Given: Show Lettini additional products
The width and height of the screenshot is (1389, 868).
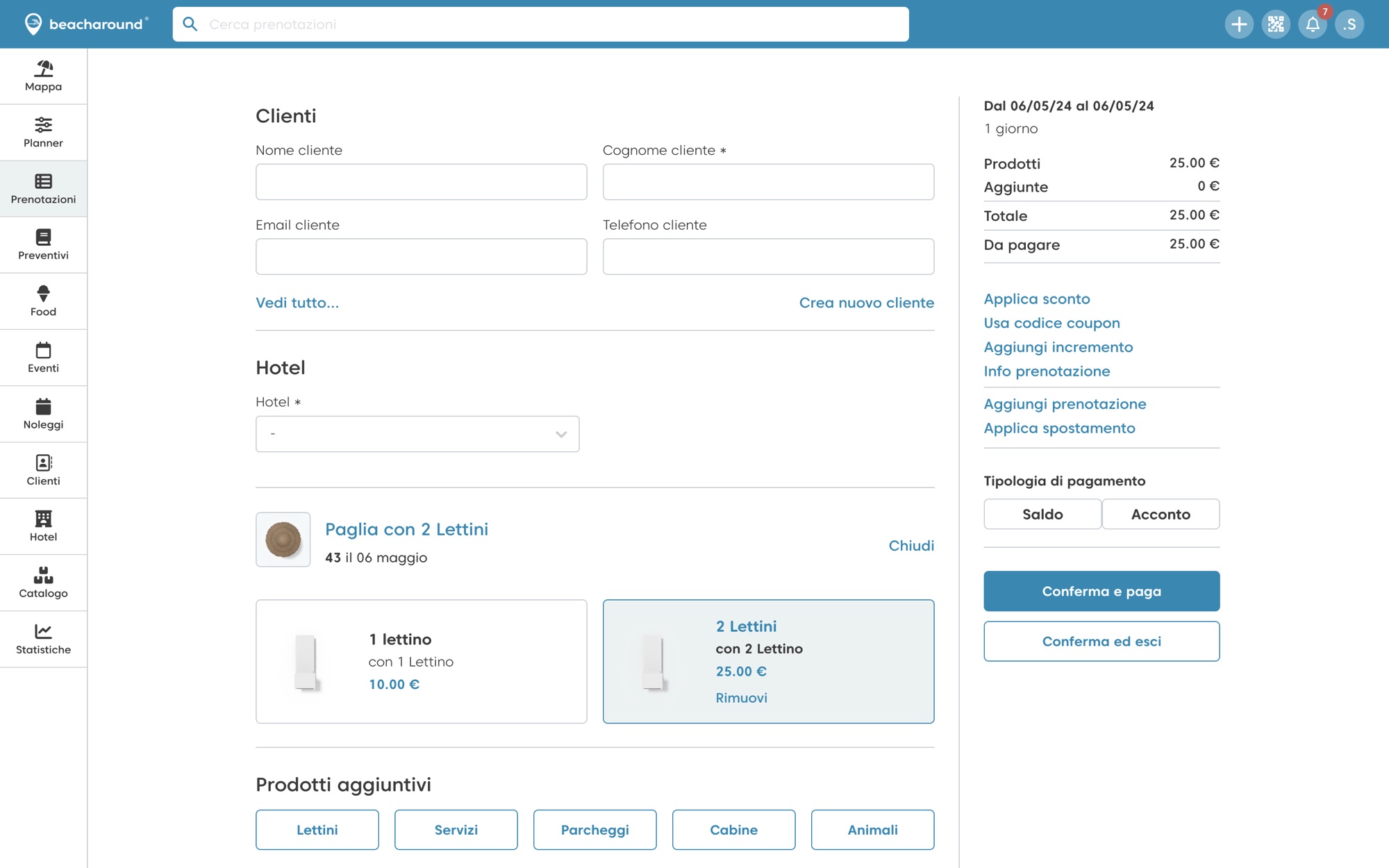Looking at the screenshot, I should pyautogui.click(x=317, y=830).
